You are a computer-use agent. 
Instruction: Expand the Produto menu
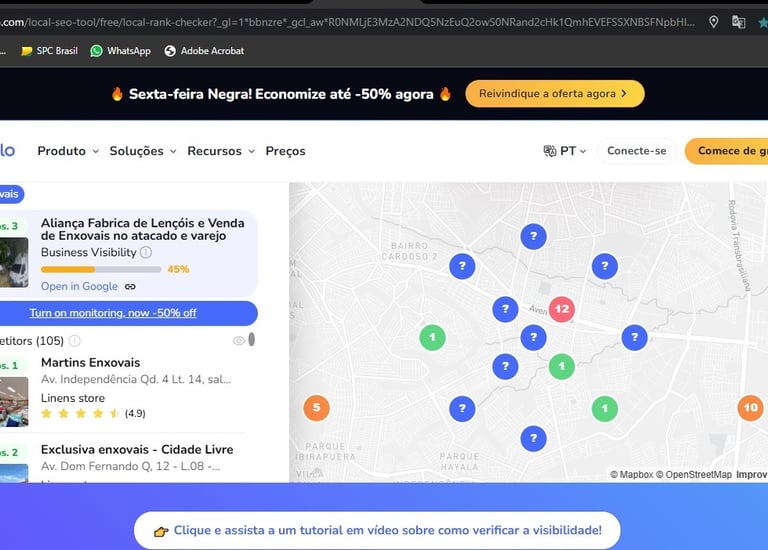click(x=68, y=151)
